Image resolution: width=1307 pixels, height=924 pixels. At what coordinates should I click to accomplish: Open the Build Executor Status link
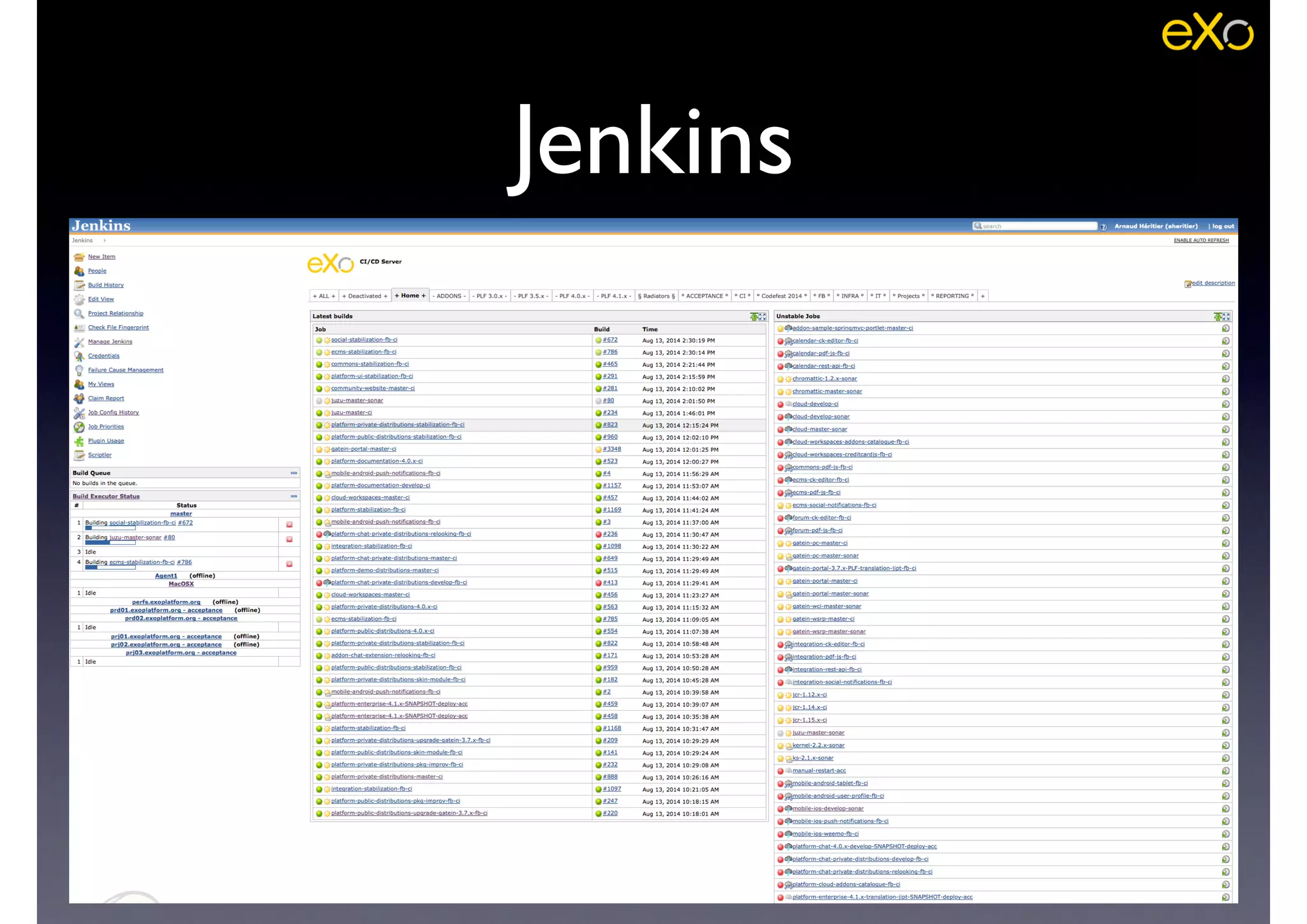[x=106, y=496]
